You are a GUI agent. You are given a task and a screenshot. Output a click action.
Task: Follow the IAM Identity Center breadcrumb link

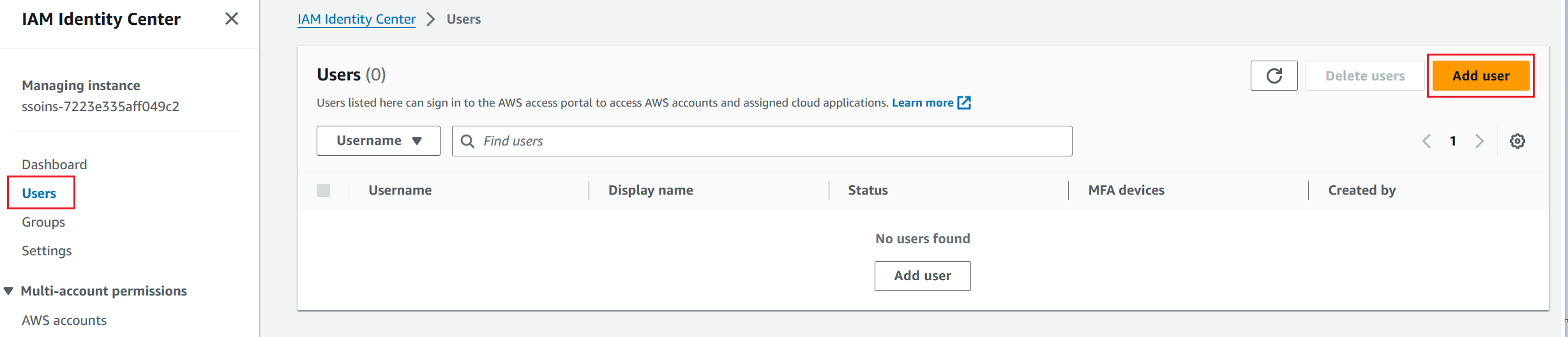[356, 19]
